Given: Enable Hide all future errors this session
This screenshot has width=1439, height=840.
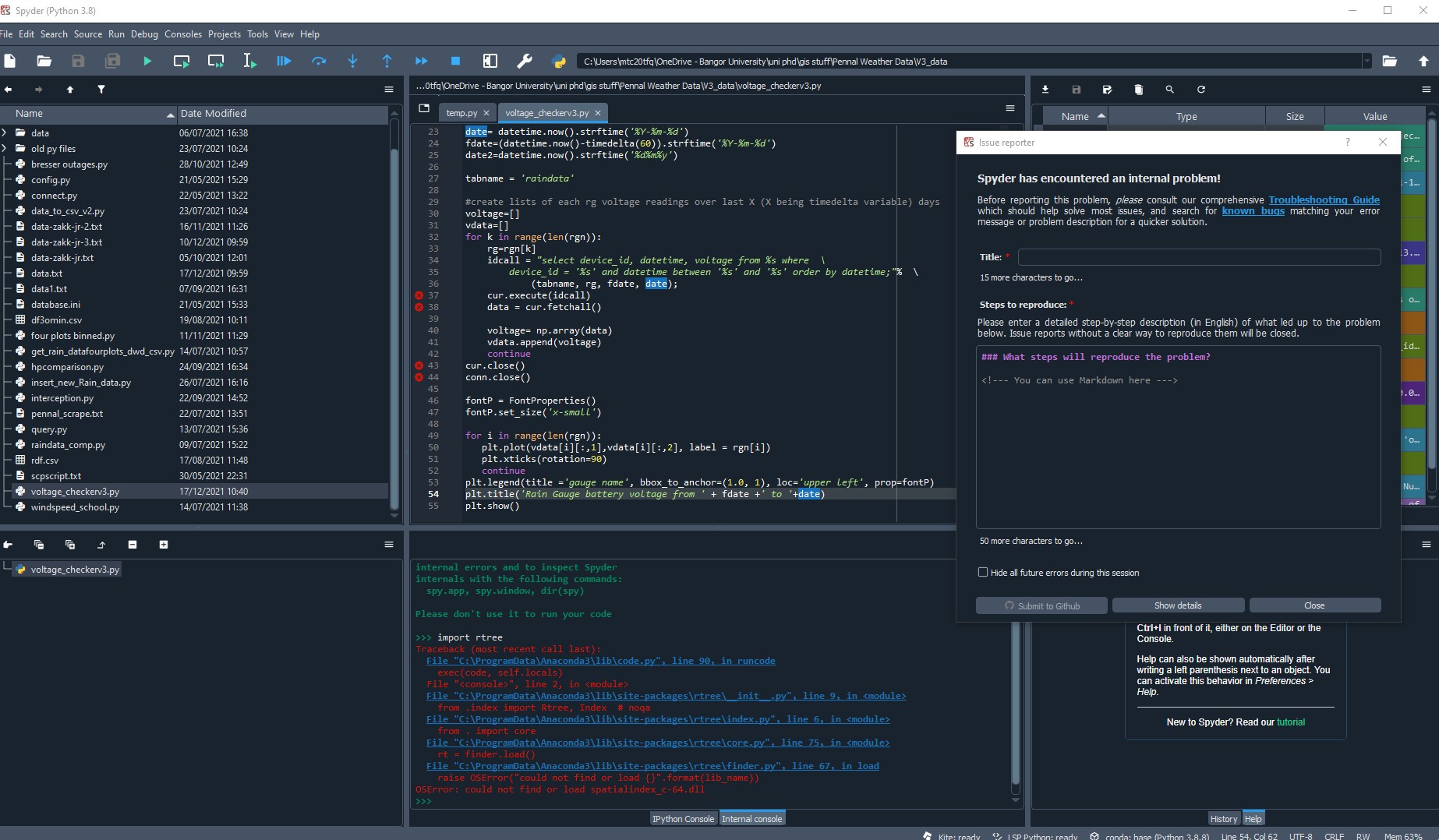Looking at the screenshot, I should tap(983, 572).
